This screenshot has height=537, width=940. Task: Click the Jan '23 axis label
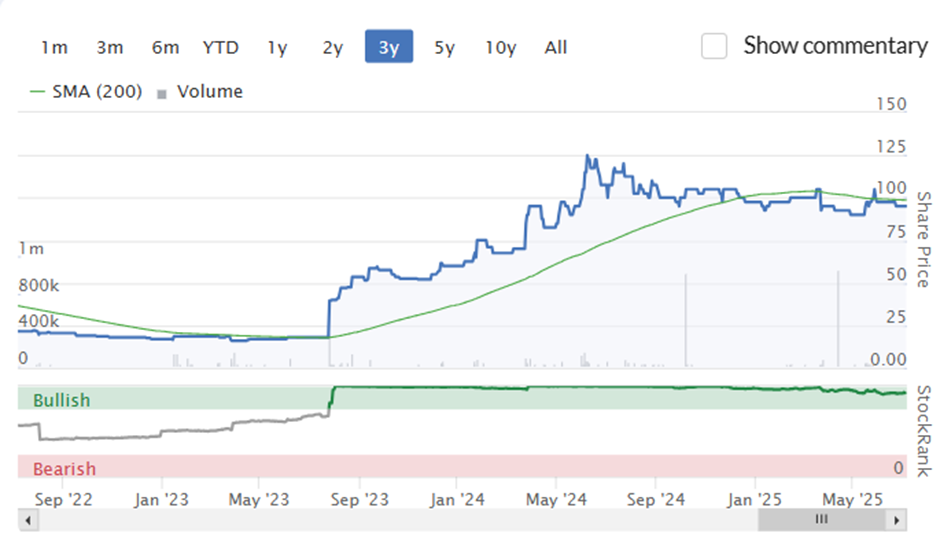[161, 500]
